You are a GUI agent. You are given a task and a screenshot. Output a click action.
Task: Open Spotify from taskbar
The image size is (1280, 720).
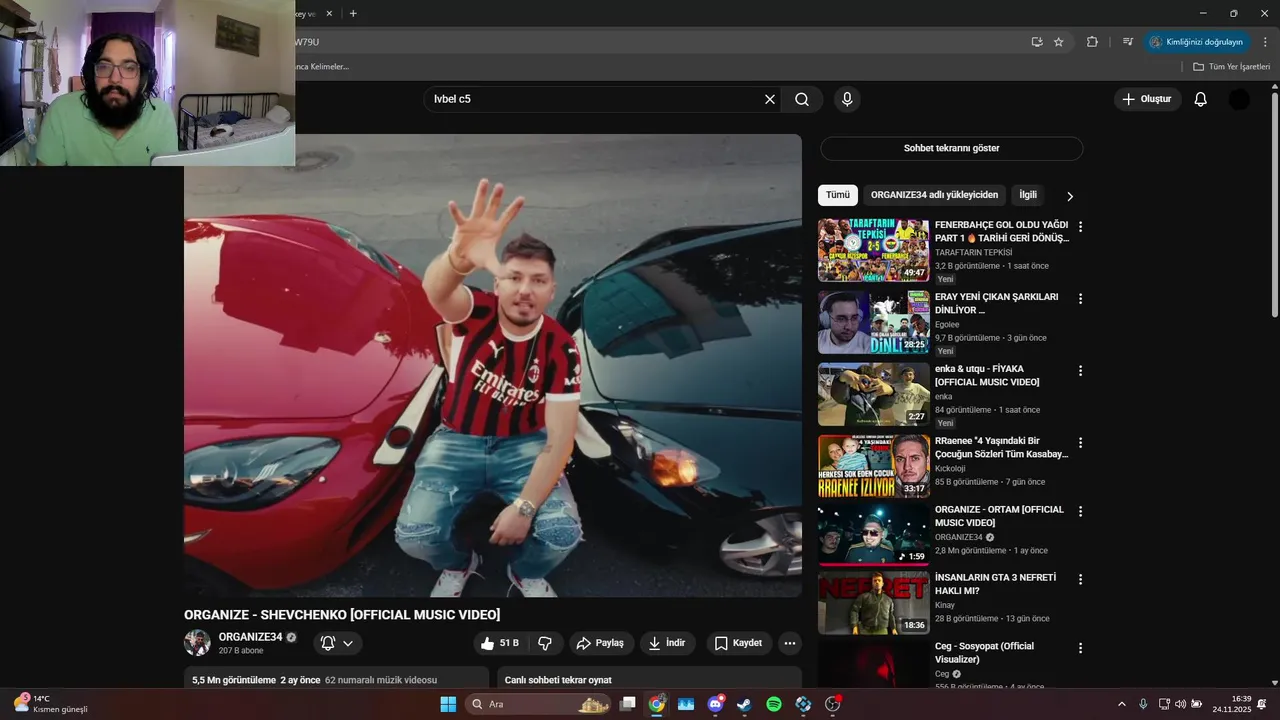[774, 704]
